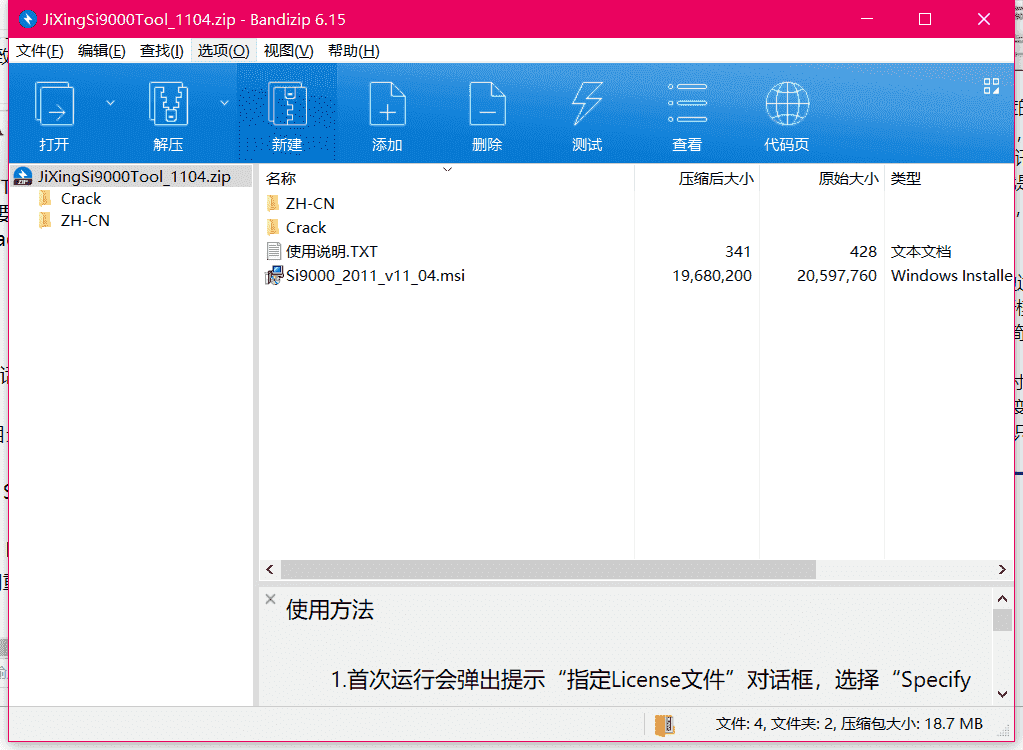Select the Crack folder in file list
This screenshot has width=1023, height=750.
[306, 228]
